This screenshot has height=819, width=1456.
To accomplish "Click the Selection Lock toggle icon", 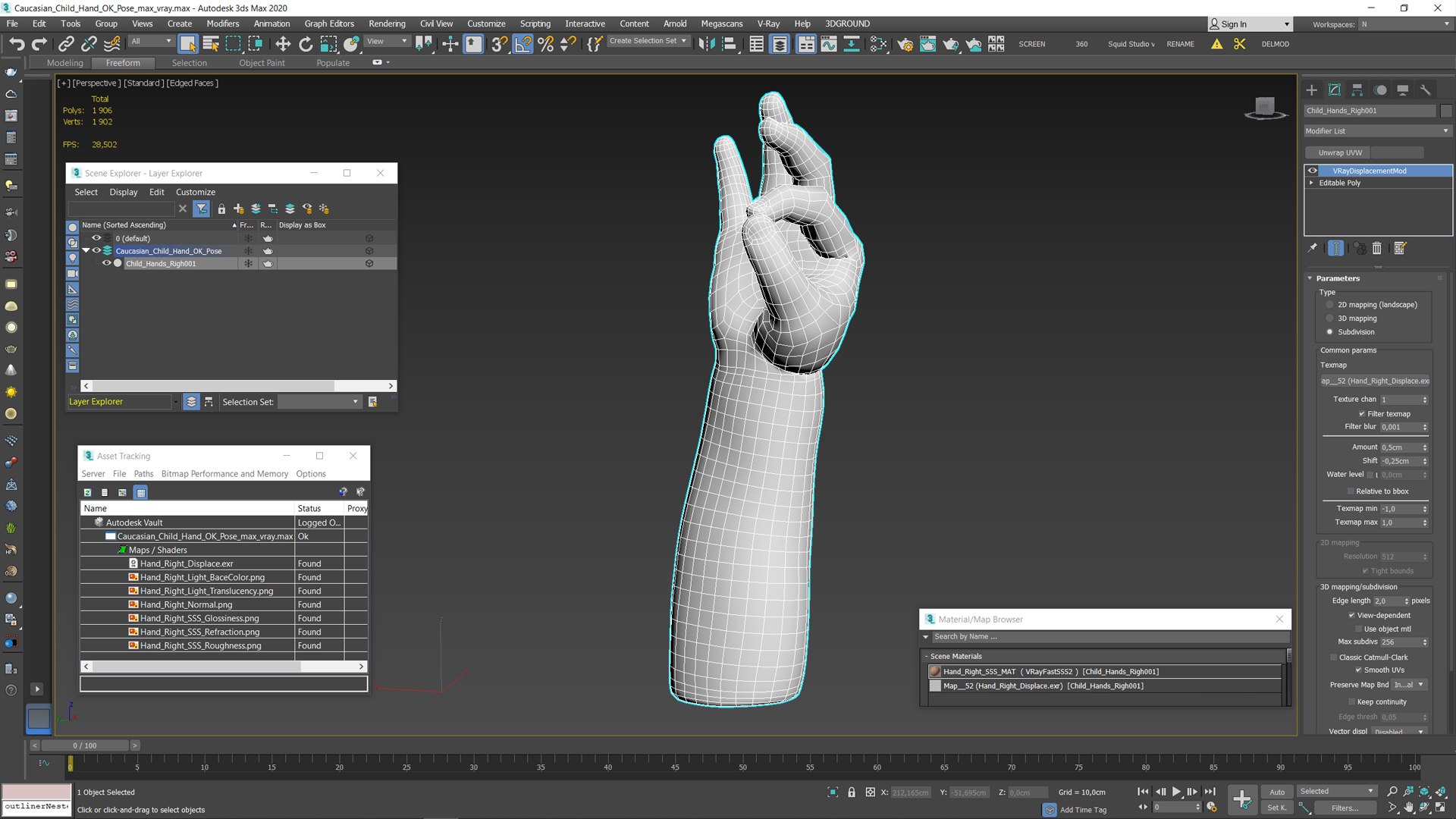I will (852, 792).
